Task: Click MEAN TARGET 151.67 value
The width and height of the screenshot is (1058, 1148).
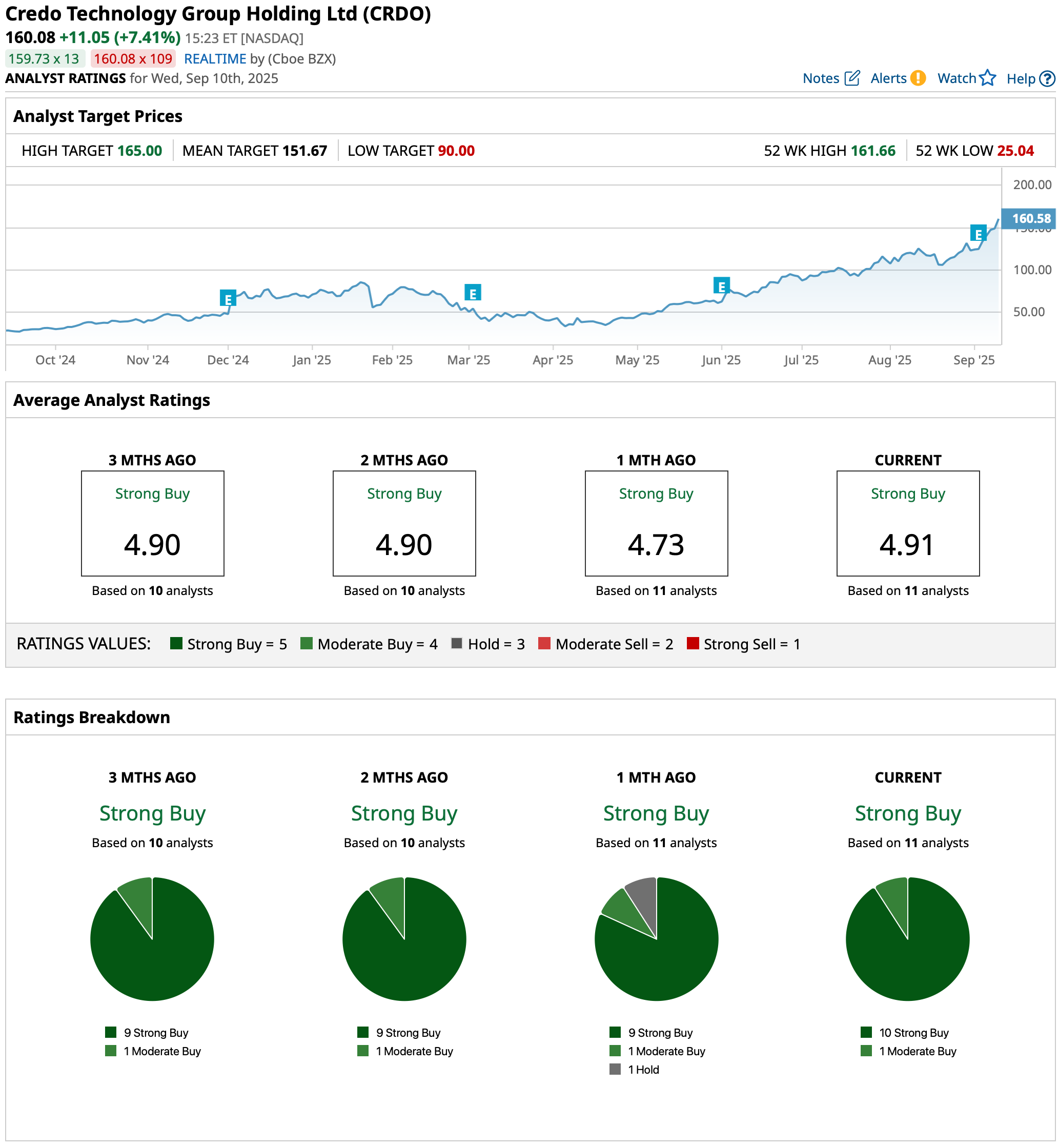Action: pos(304,151)
